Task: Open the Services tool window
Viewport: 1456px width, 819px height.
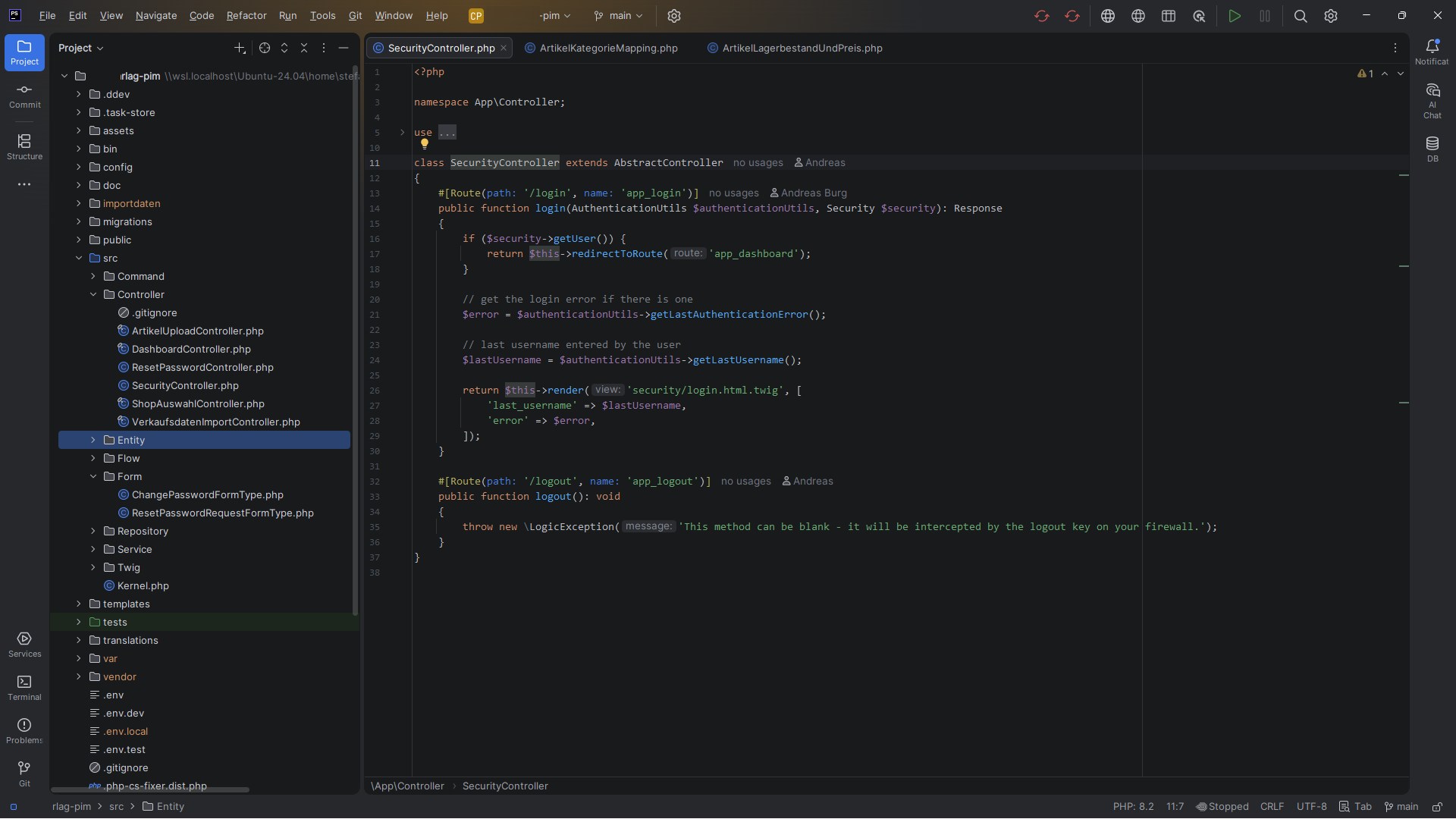Action: (24, 645)
